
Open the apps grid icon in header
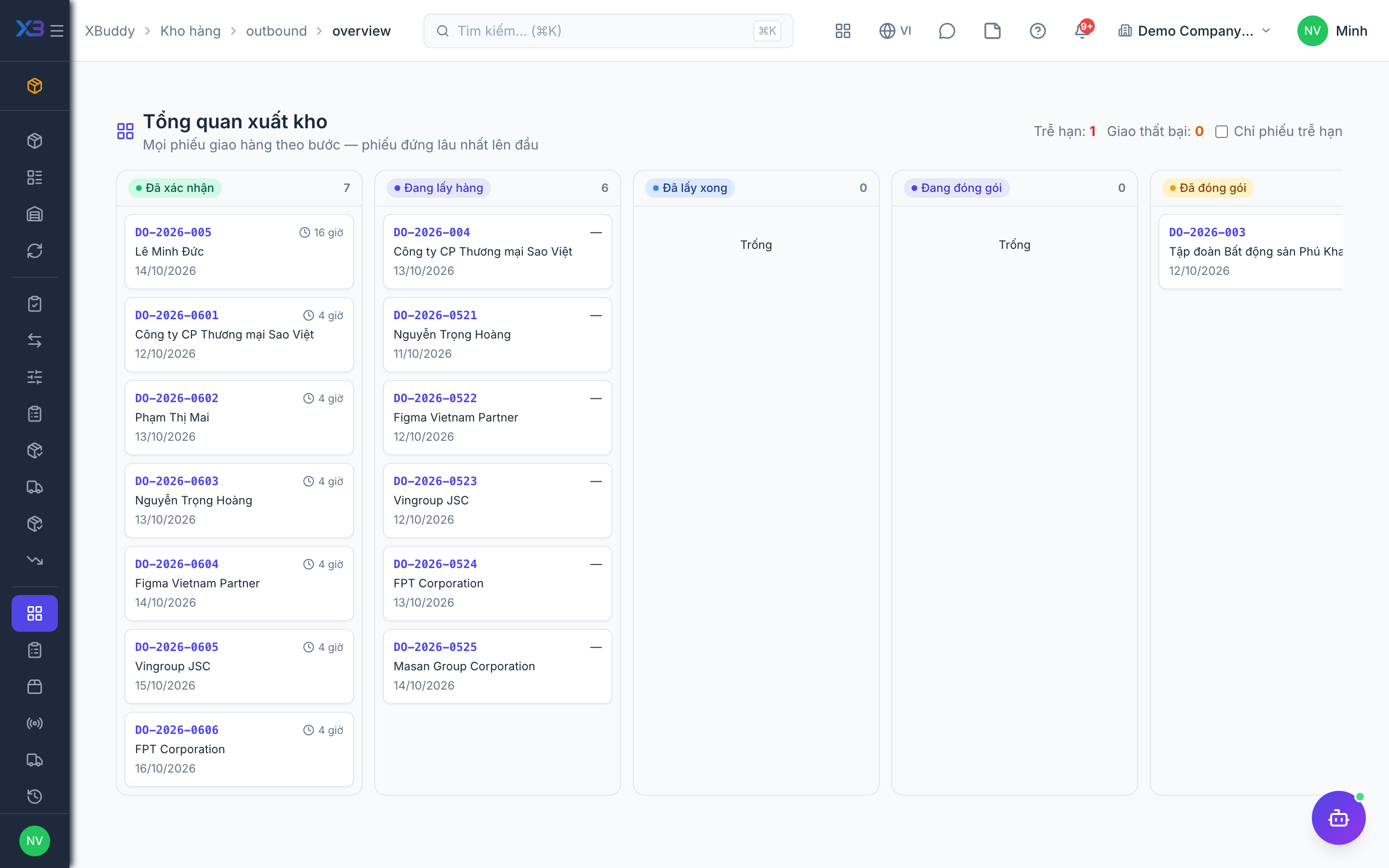point(843,31)
